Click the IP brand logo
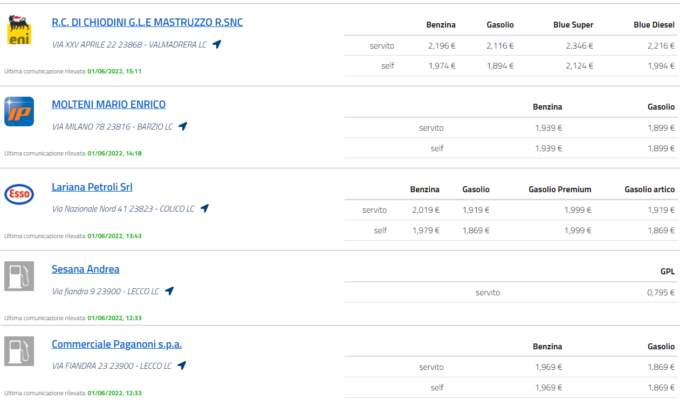This screenshot has height=406, width=680. click(20, 111)
